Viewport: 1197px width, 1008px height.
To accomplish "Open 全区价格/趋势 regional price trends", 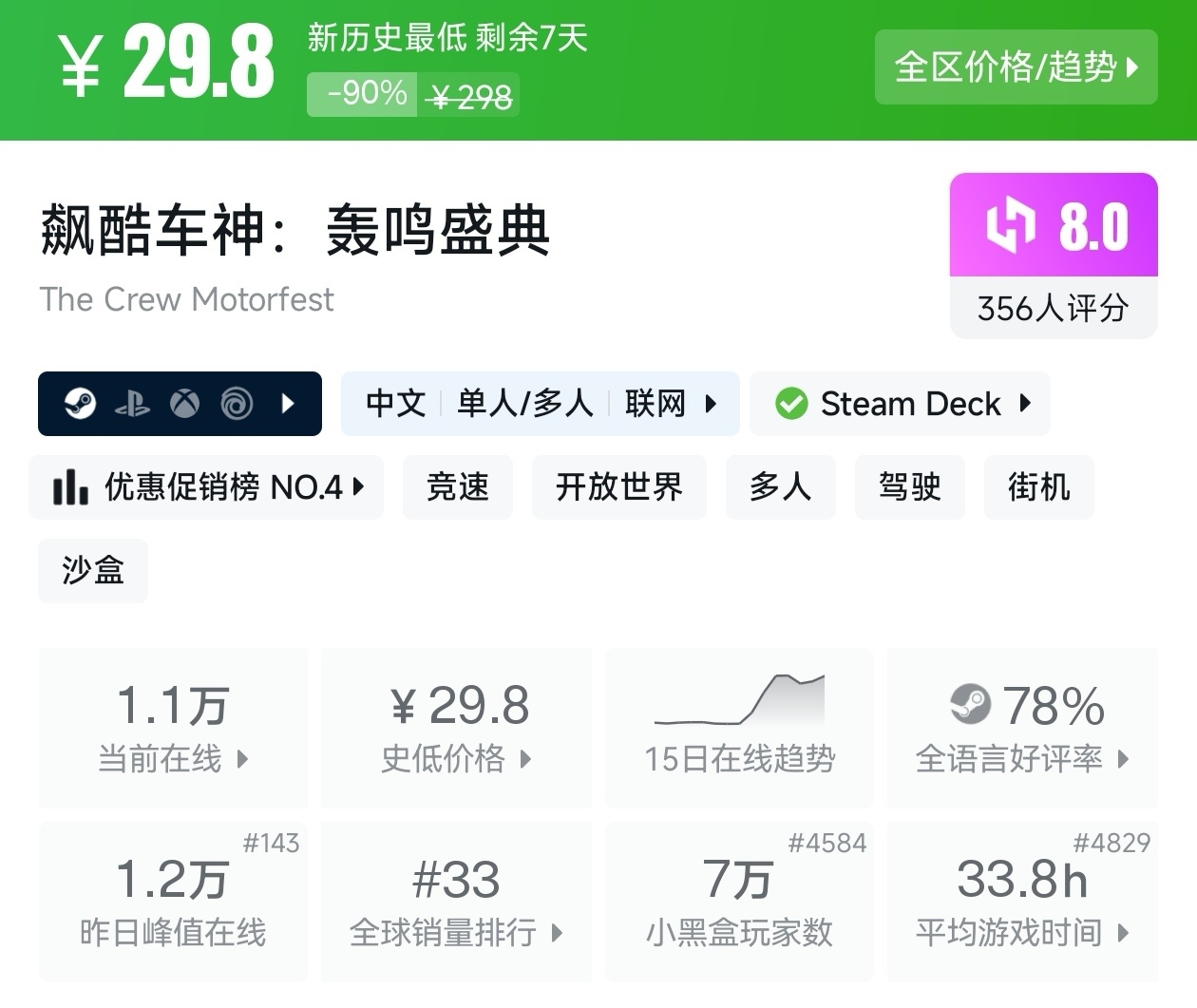I will click(1016, 67).
